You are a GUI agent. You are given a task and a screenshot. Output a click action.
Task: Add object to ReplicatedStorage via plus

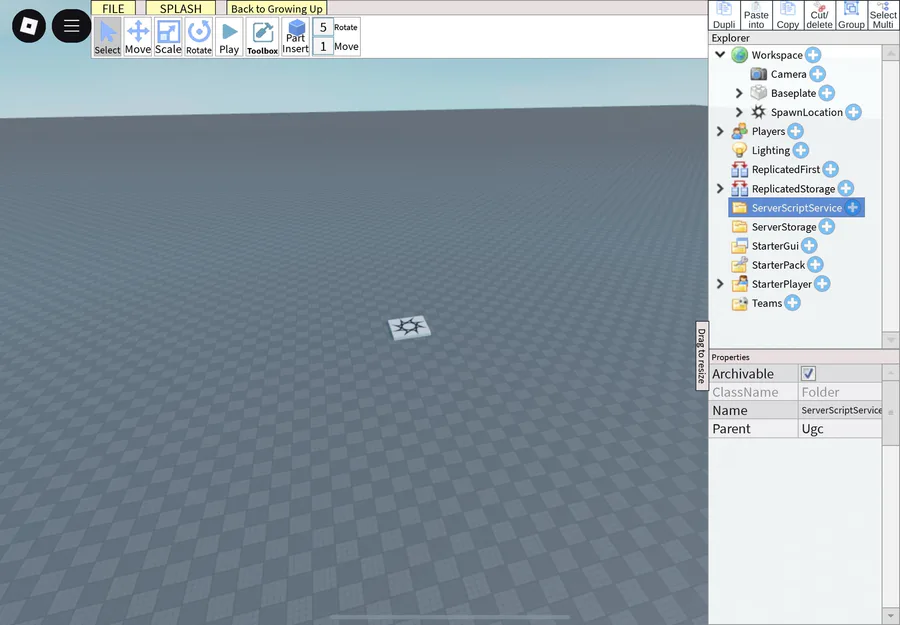[845, 188]
